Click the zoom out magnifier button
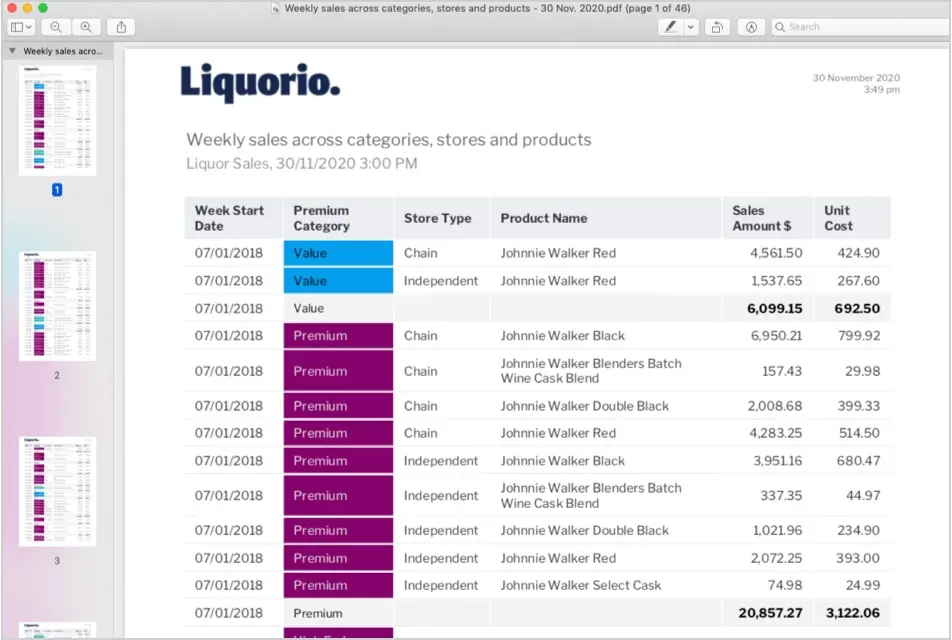Screen dimensions: 952x640 point(56,27)
